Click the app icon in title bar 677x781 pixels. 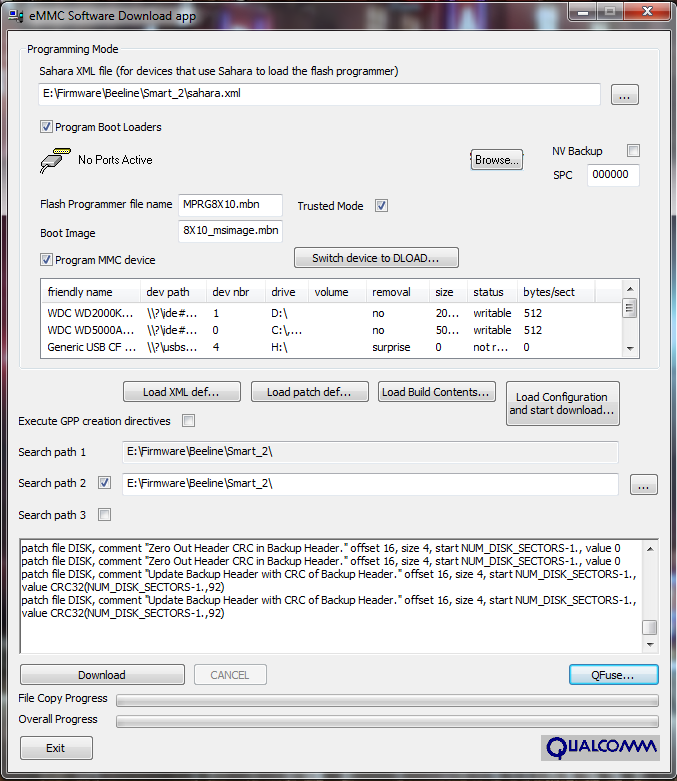14,15
